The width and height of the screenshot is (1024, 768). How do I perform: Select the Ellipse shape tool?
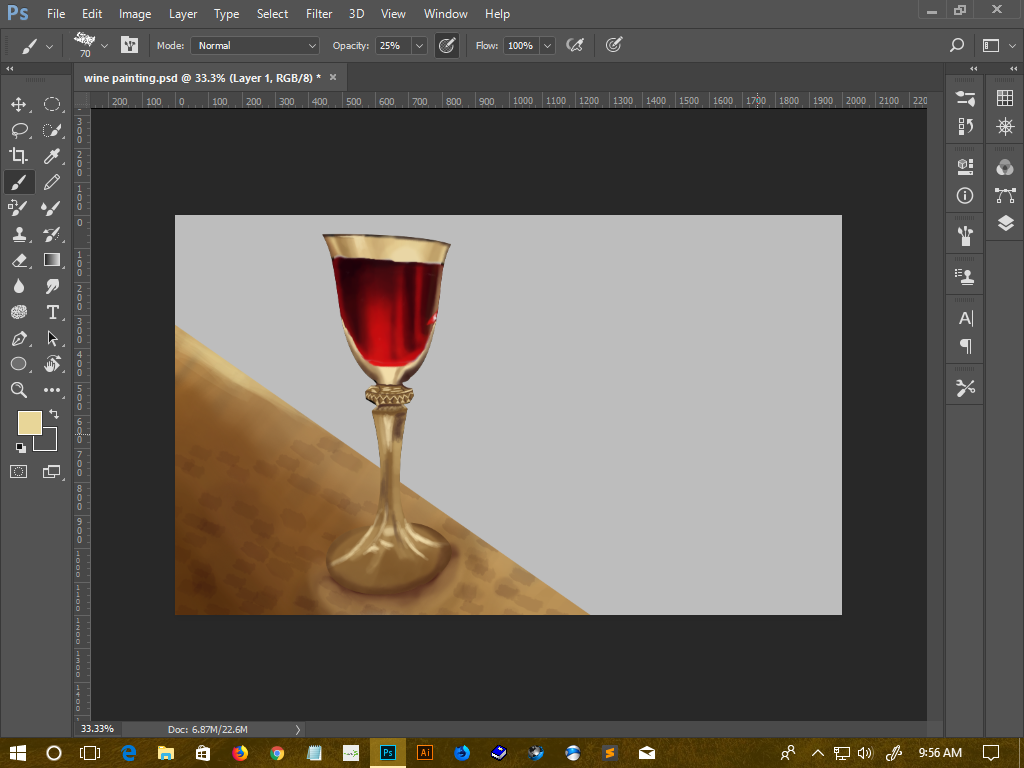pyautogui.click(x=18, y=364)
